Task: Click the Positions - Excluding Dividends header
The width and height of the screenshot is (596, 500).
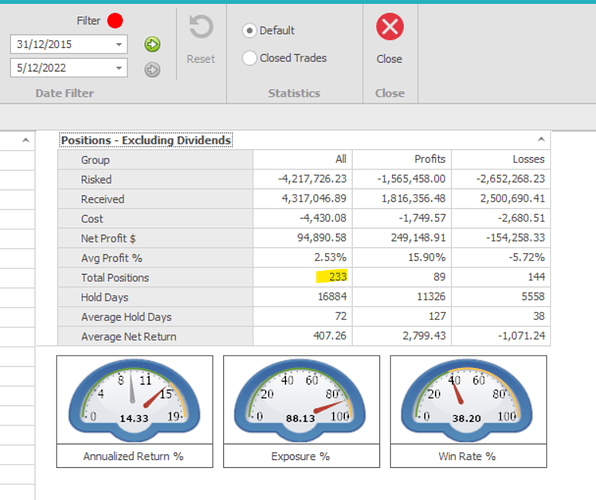Action: click(x=146, y=140)
